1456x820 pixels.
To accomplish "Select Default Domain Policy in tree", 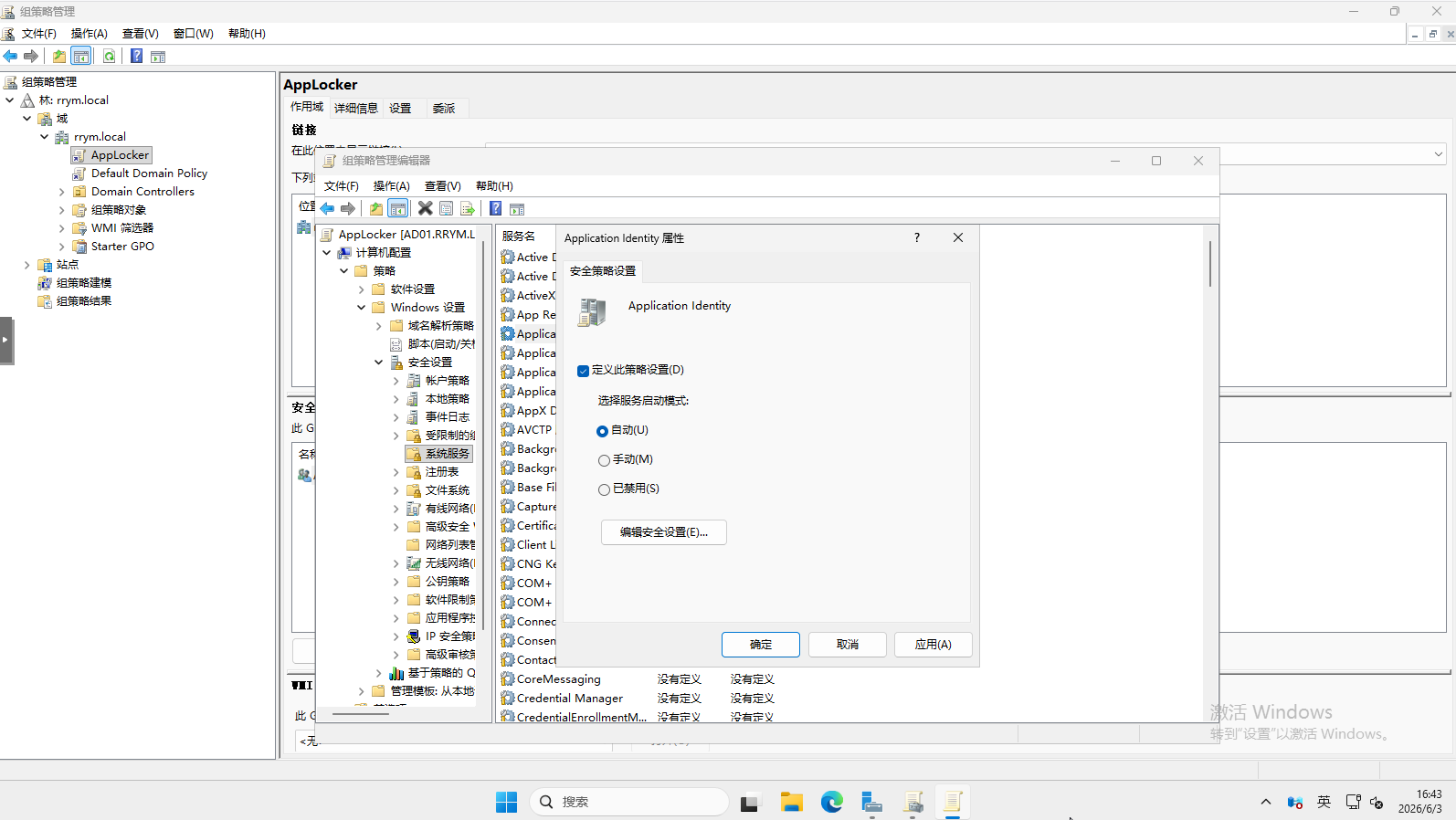I will pyautogui.click(x=149, y=173).
